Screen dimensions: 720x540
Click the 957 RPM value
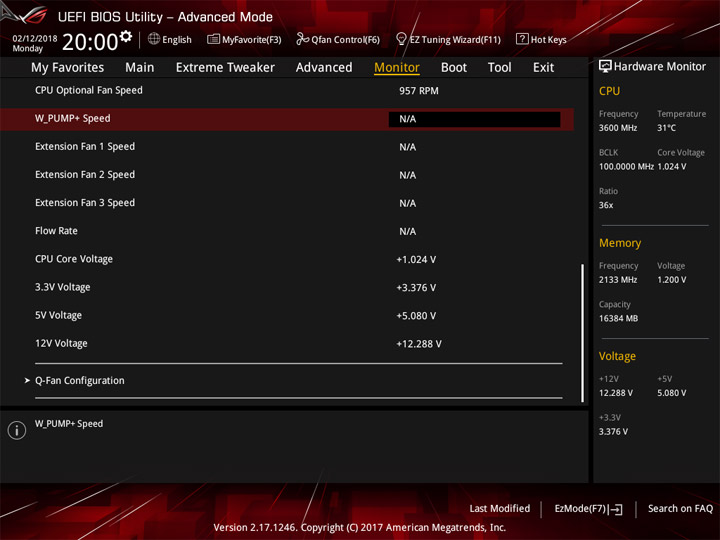point(419,91)
